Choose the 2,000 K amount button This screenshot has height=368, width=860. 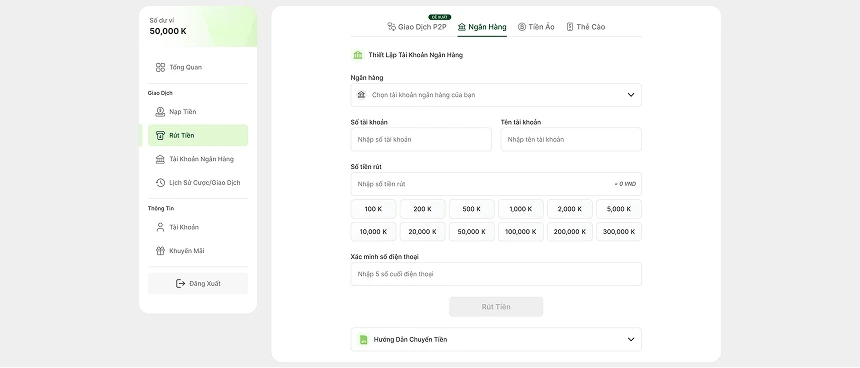pos(570,209)
